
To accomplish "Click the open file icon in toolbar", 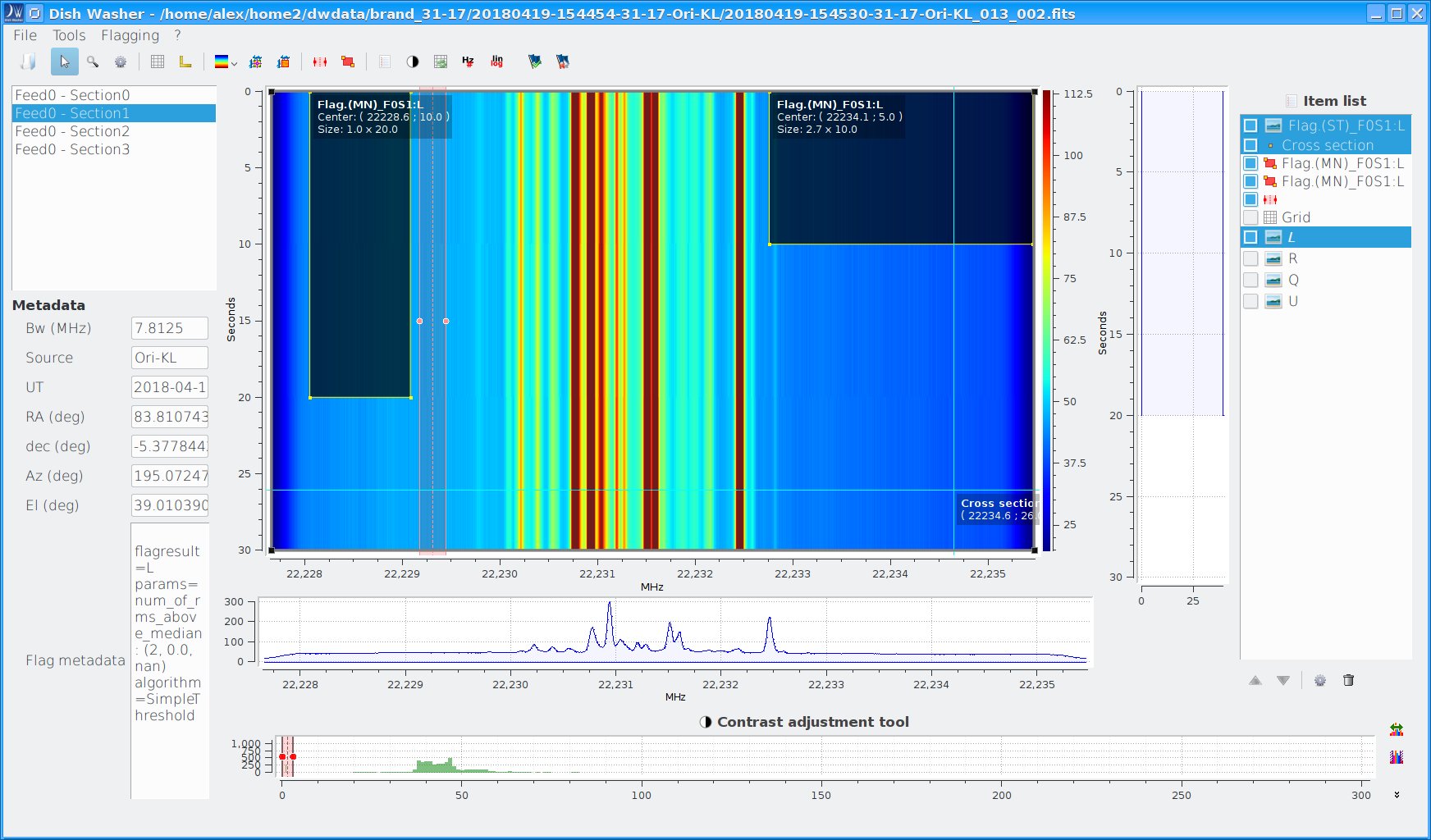I will [x=29, y=62].
